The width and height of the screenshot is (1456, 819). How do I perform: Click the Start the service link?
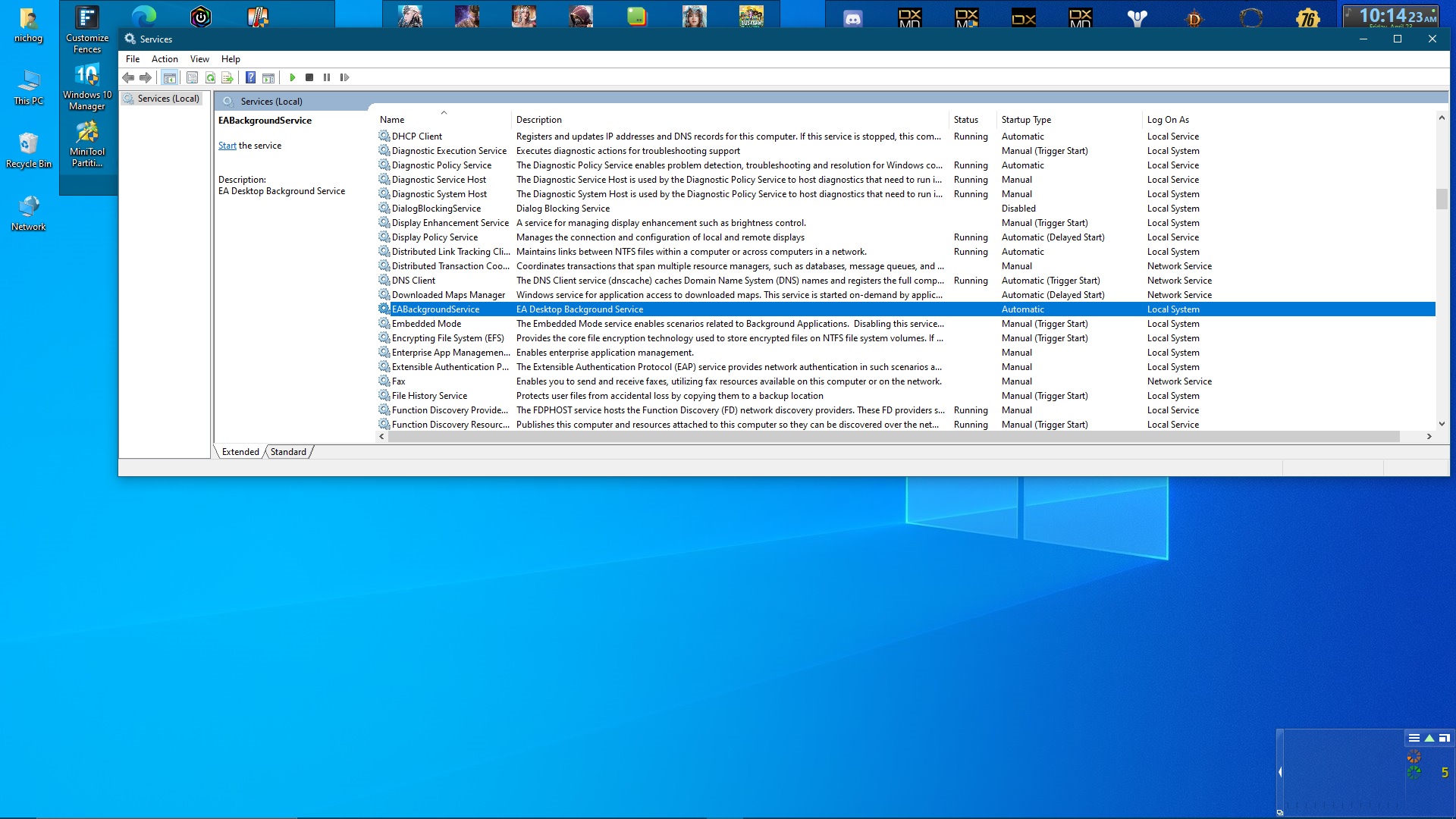(x=227, y=146)
